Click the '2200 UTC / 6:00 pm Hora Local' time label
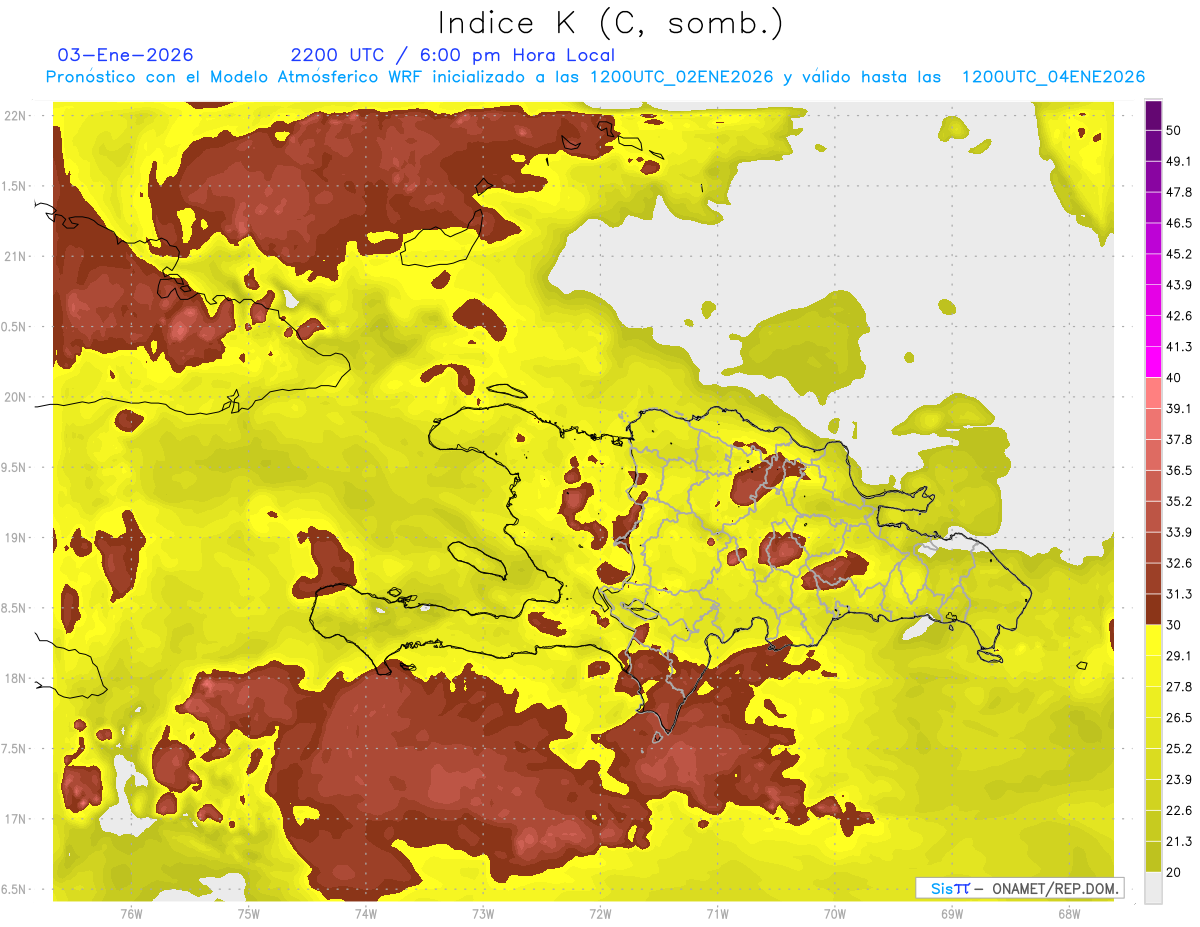1200x927 pixels. point(453,55)
